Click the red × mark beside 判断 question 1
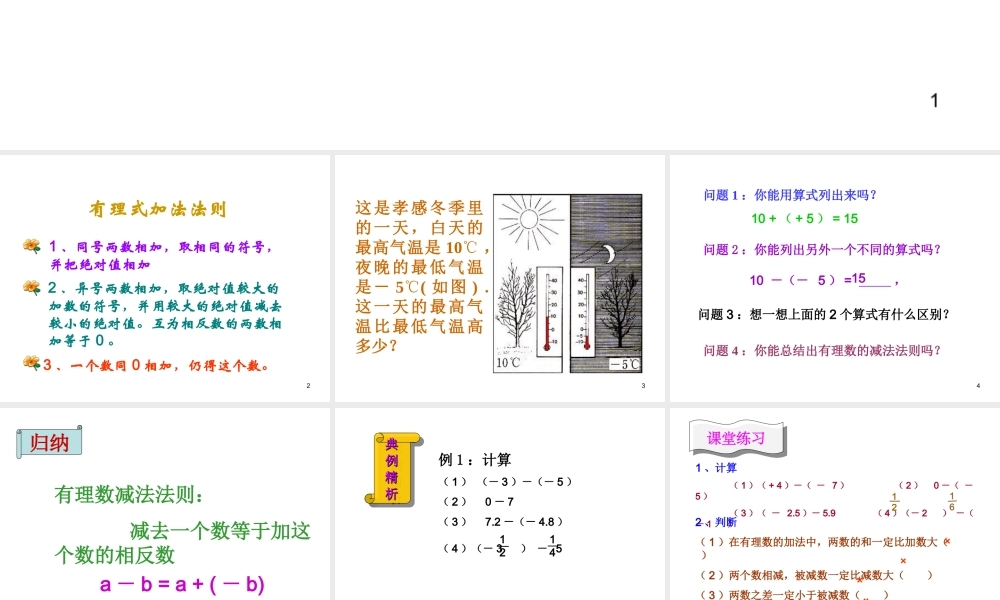Viewport: 1000px width, 600px height. [x=947, y=541]
